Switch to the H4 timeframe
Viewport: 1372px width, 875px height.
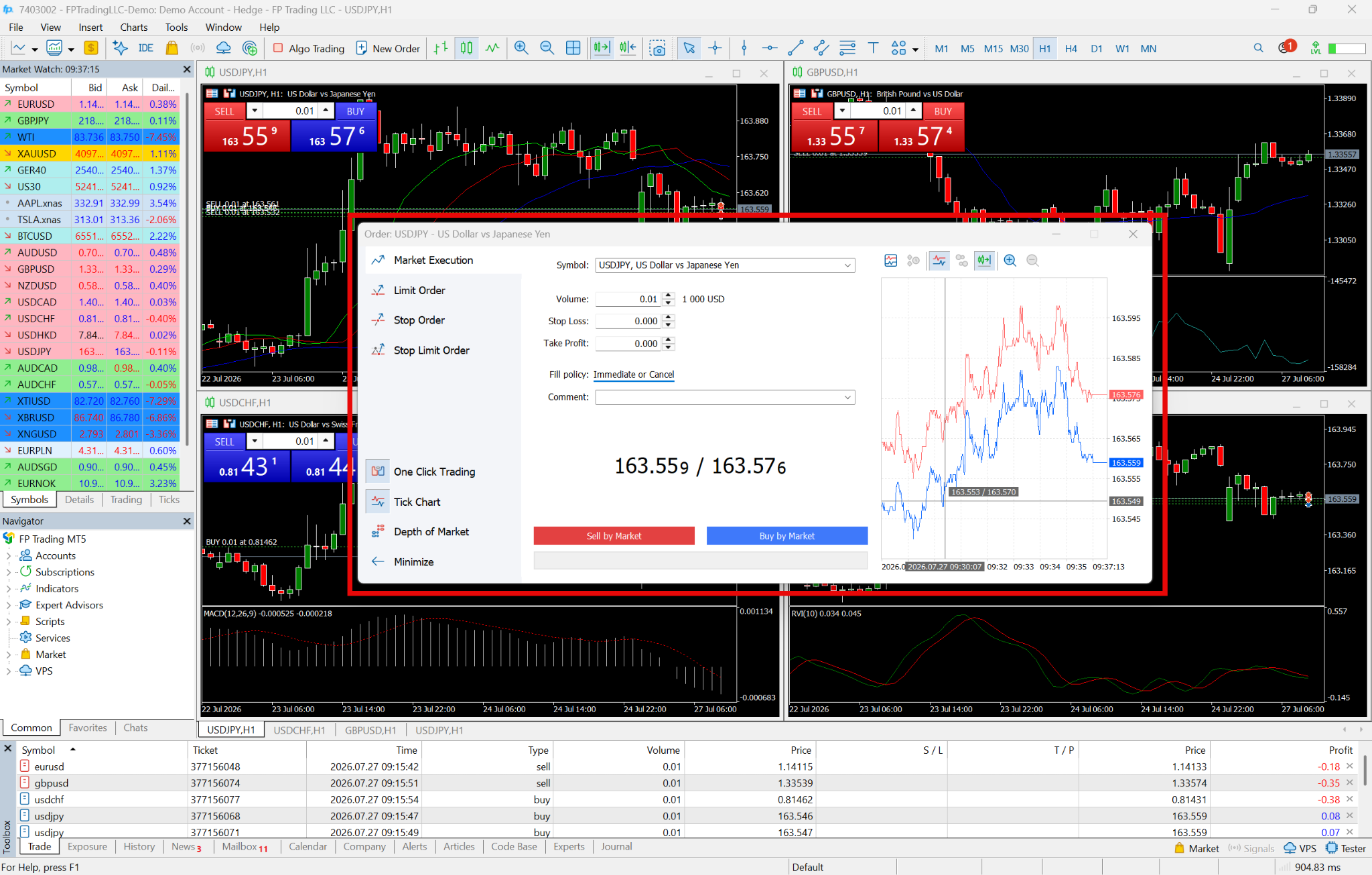1071,48
